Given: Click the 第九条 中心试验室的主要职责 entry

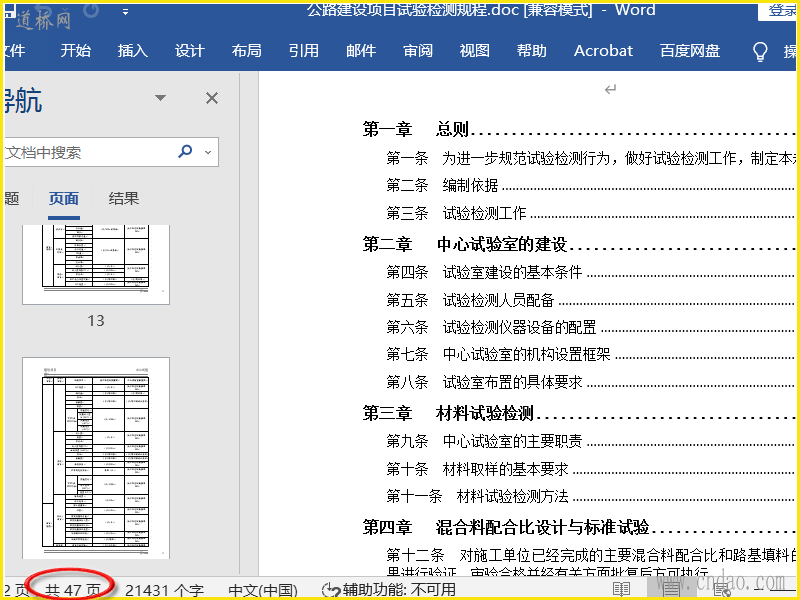Looking at the screenshot, I should pyautogui.click(x=590, y=441).
